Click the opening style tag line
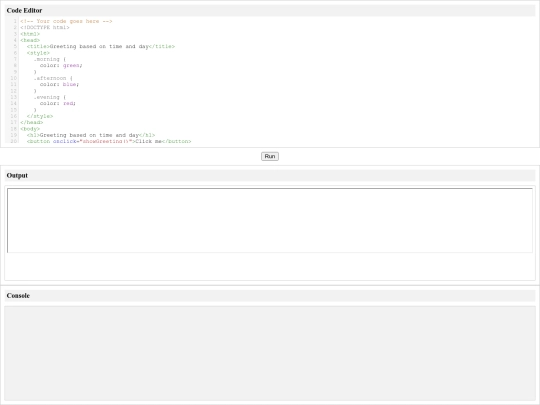The width and height of the screenshot is (540, 405). point(38,53)
